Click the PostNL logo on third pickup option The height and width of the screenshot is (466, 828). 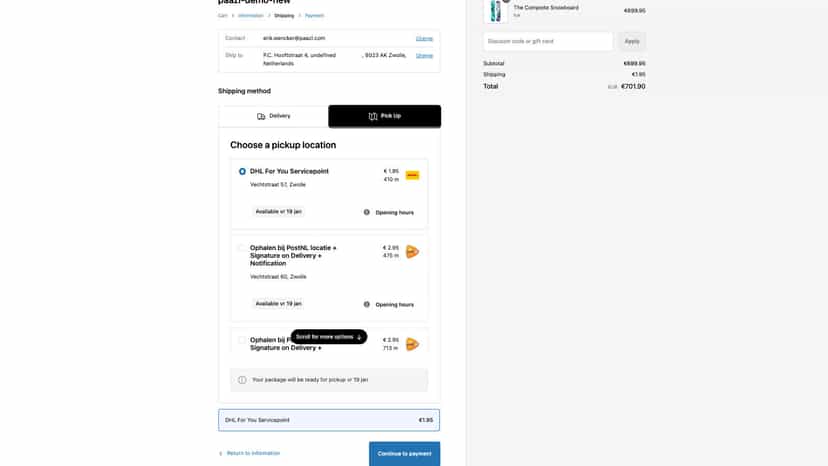tap(412, 344)
